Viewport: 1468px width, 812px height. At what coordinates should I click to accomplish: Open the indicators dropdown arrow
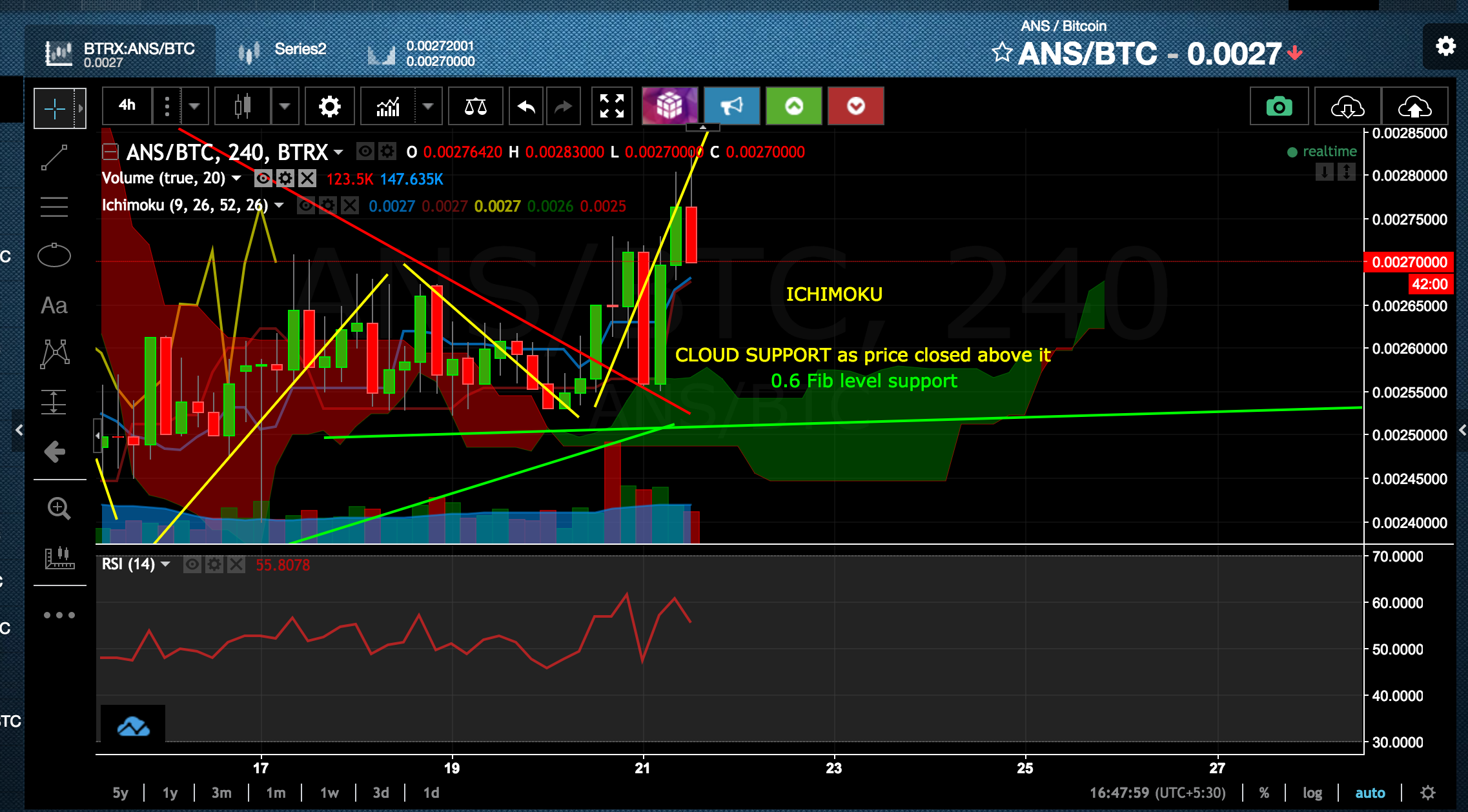click(427, 107)
